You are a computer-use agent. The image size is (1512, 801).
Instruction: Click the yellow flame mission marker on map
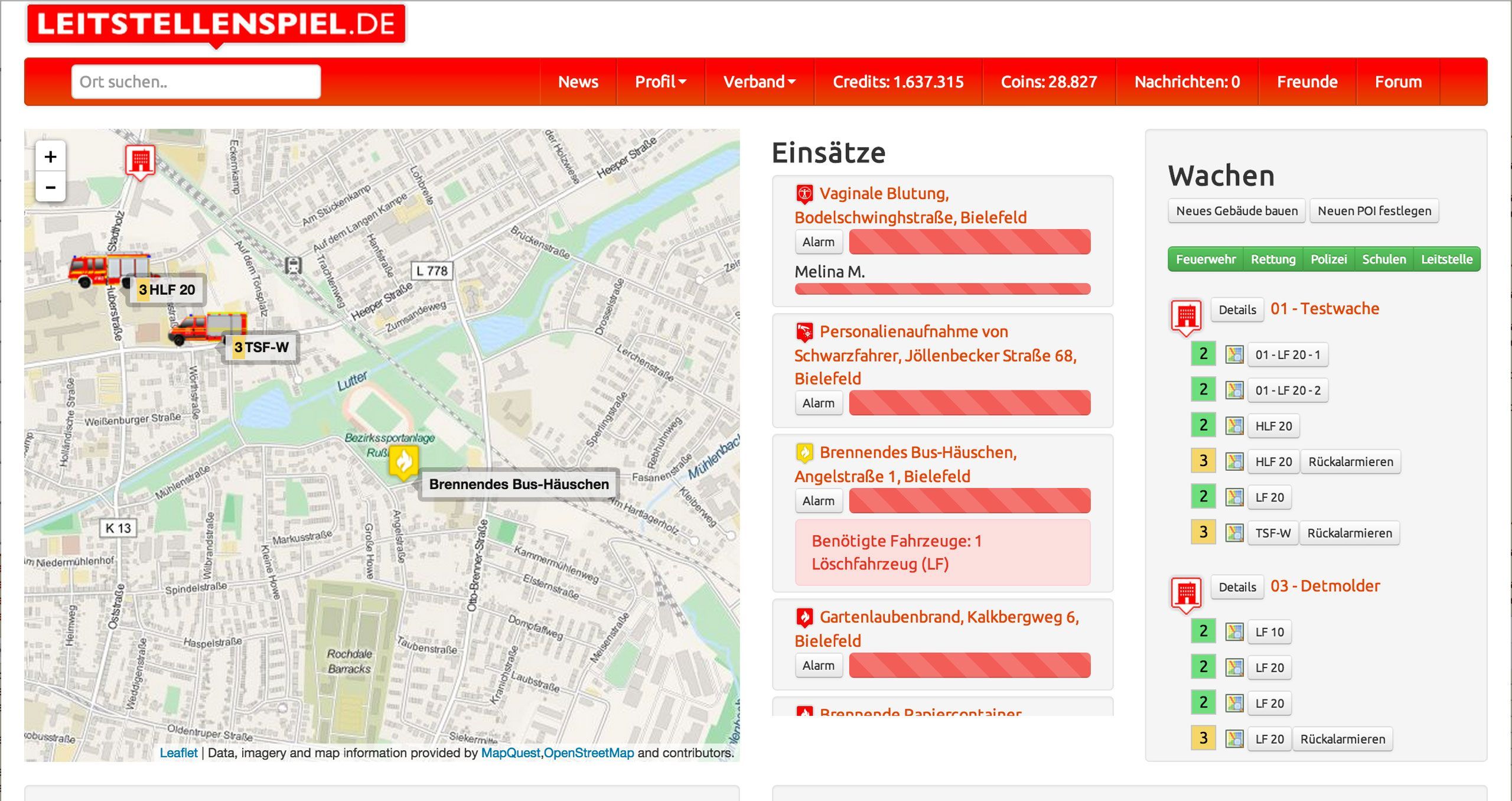(x=403, y=462)
